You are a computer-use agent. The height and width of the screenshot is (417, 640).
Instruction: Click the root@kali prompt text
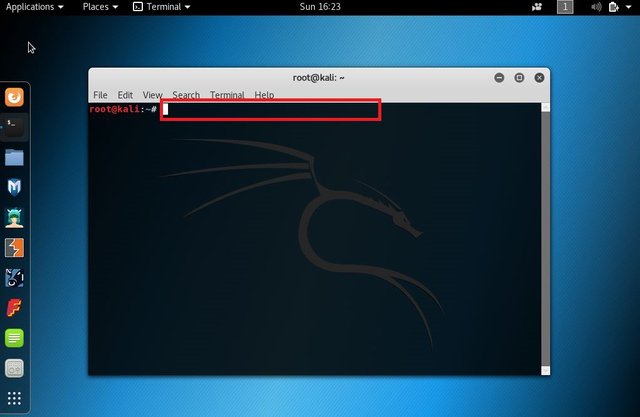point(123,109)
